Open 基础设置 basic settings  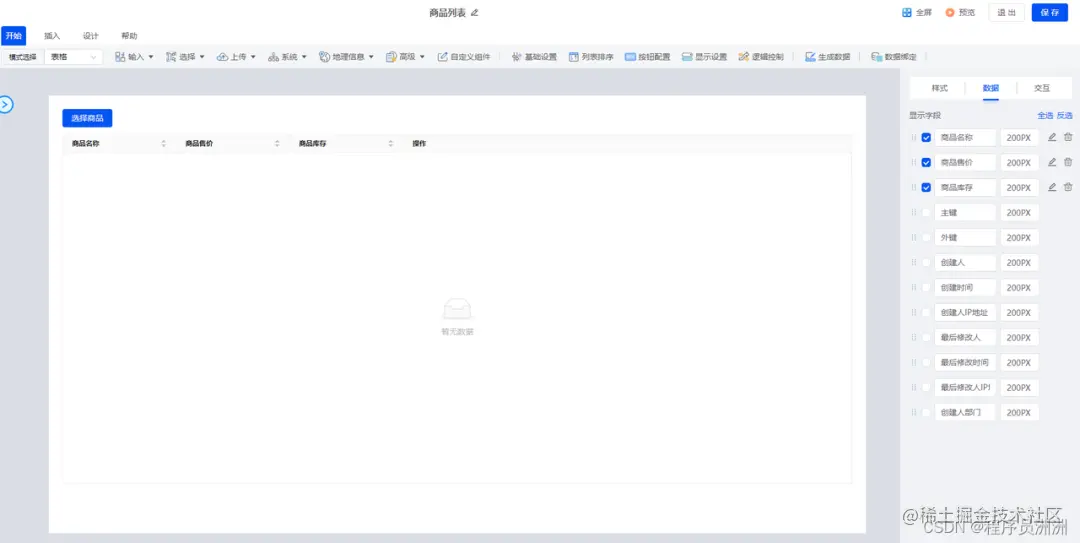[534, 57]
